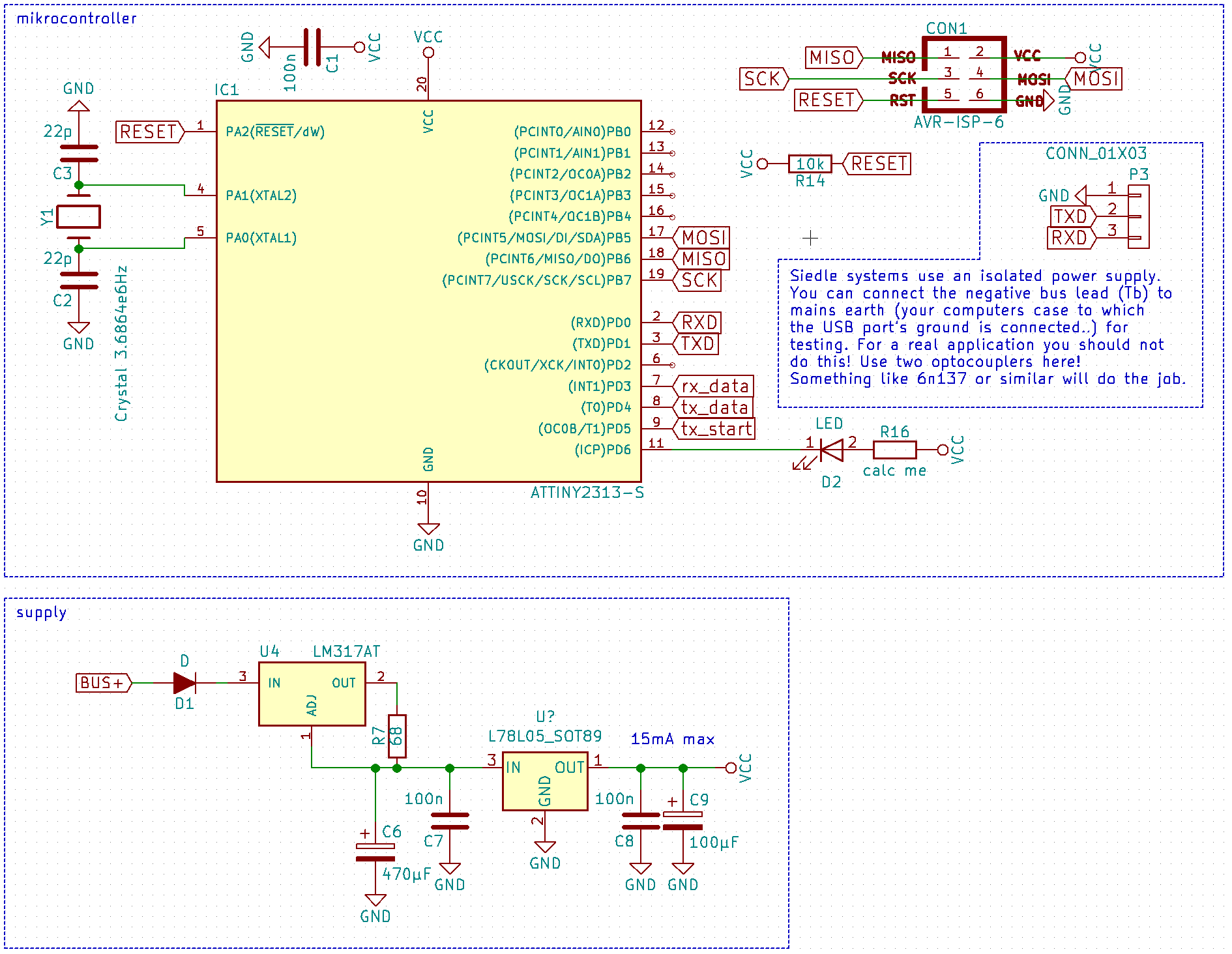Click the GND symbol under IC1 pin 10
Image resolution: width=1232 pixels, height=954 pixels.
pyautogui.click(x=428, y=528)
